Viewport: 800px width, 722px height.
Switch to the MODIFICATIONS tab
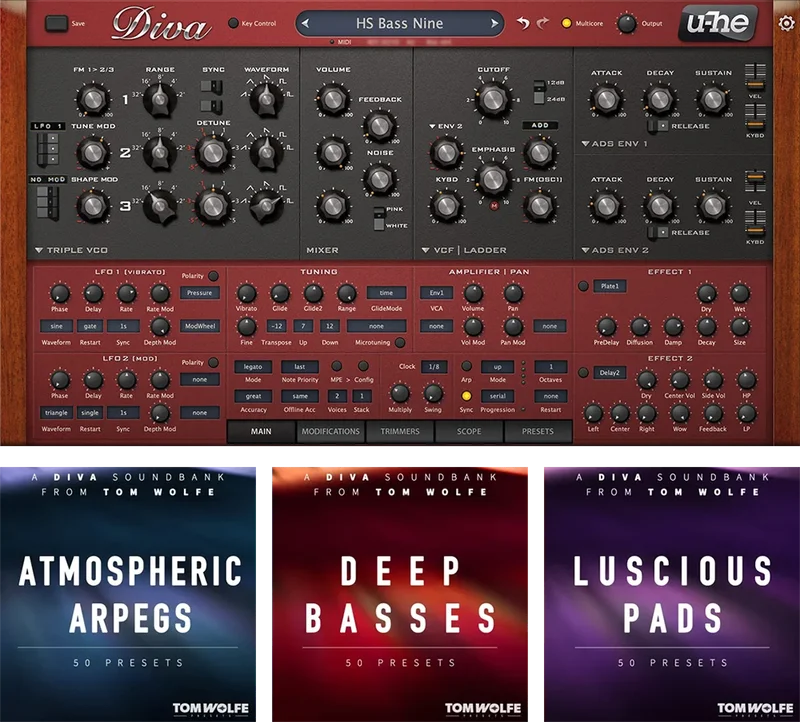(331, 431)
